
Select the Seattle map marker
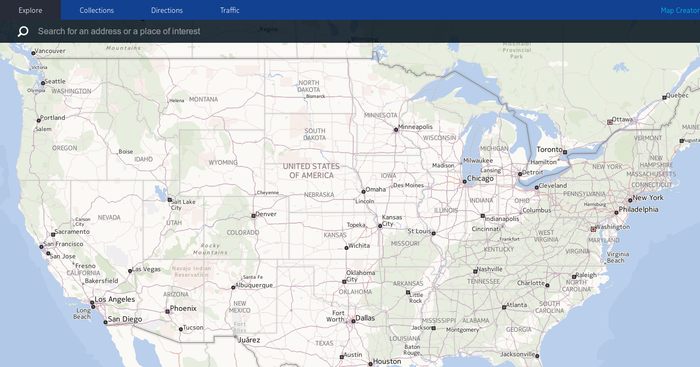43,83
